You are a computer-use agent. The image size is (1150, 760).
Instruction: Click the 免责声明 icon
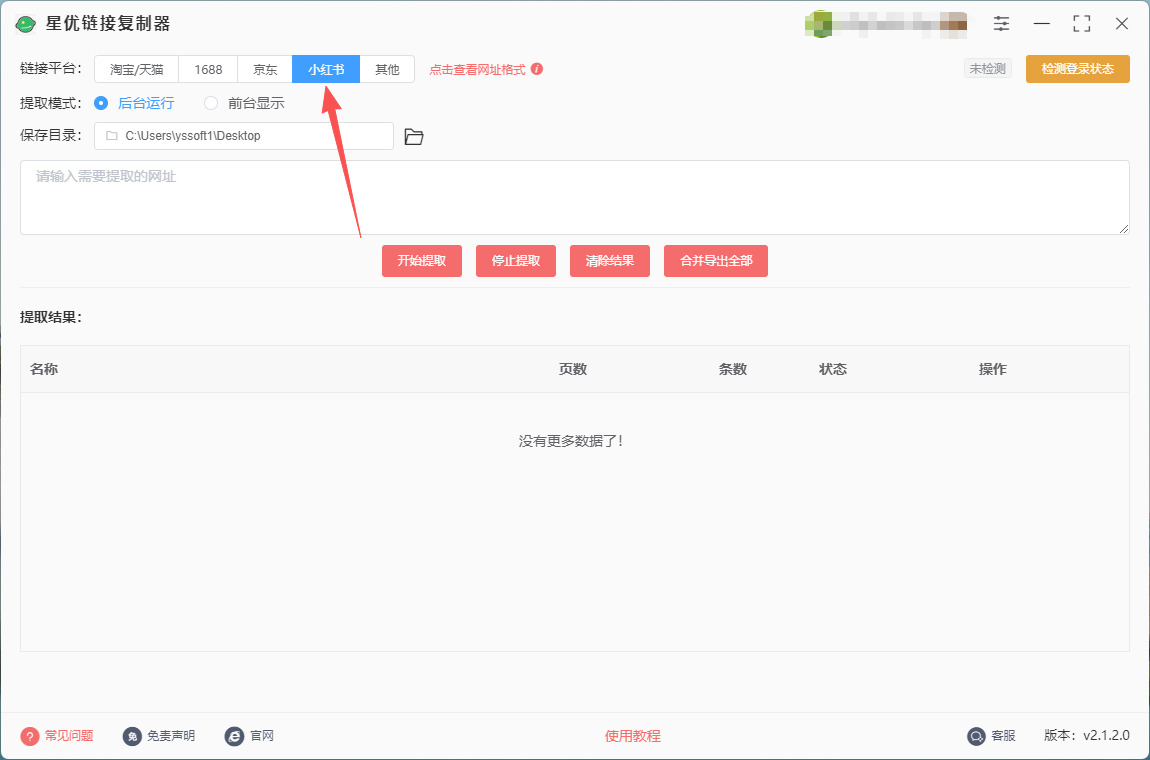pyautogui.click(x=132, y=736)
